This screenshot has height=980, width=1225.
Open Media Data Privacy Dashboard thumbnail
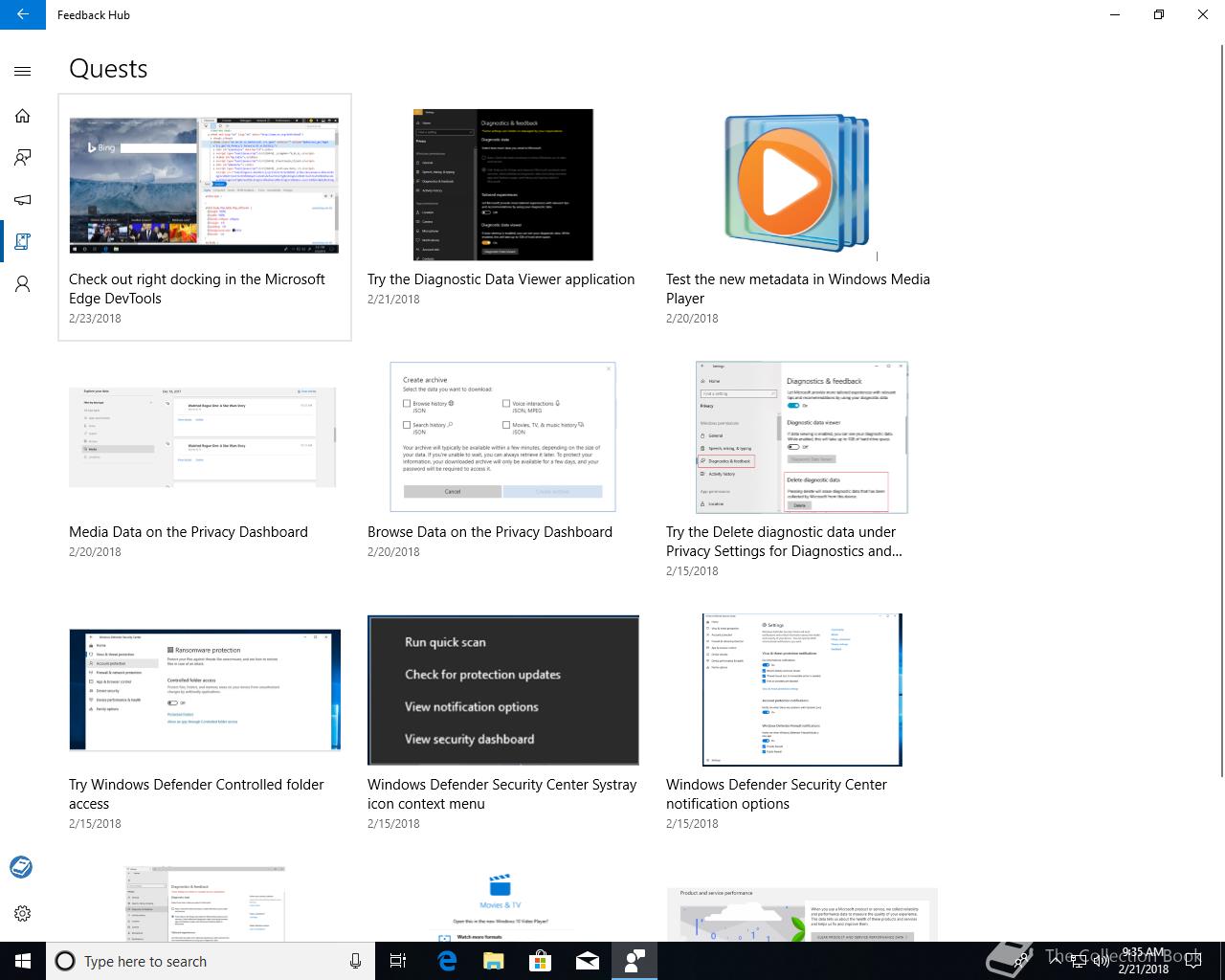pos(203,437)
